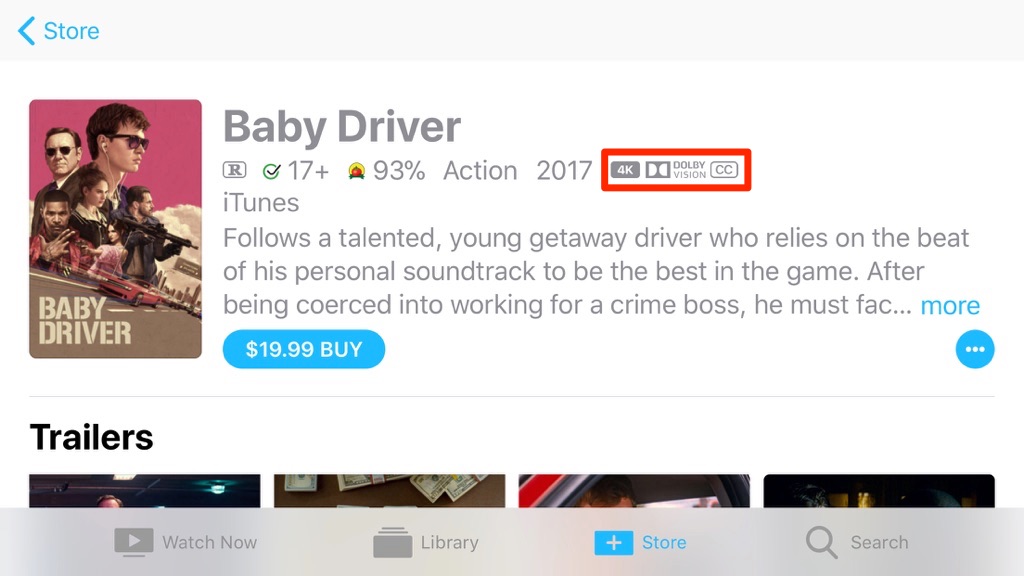Tap the Store back chevron
Screen dimensions: 1024x576
[x=27, y=31]
